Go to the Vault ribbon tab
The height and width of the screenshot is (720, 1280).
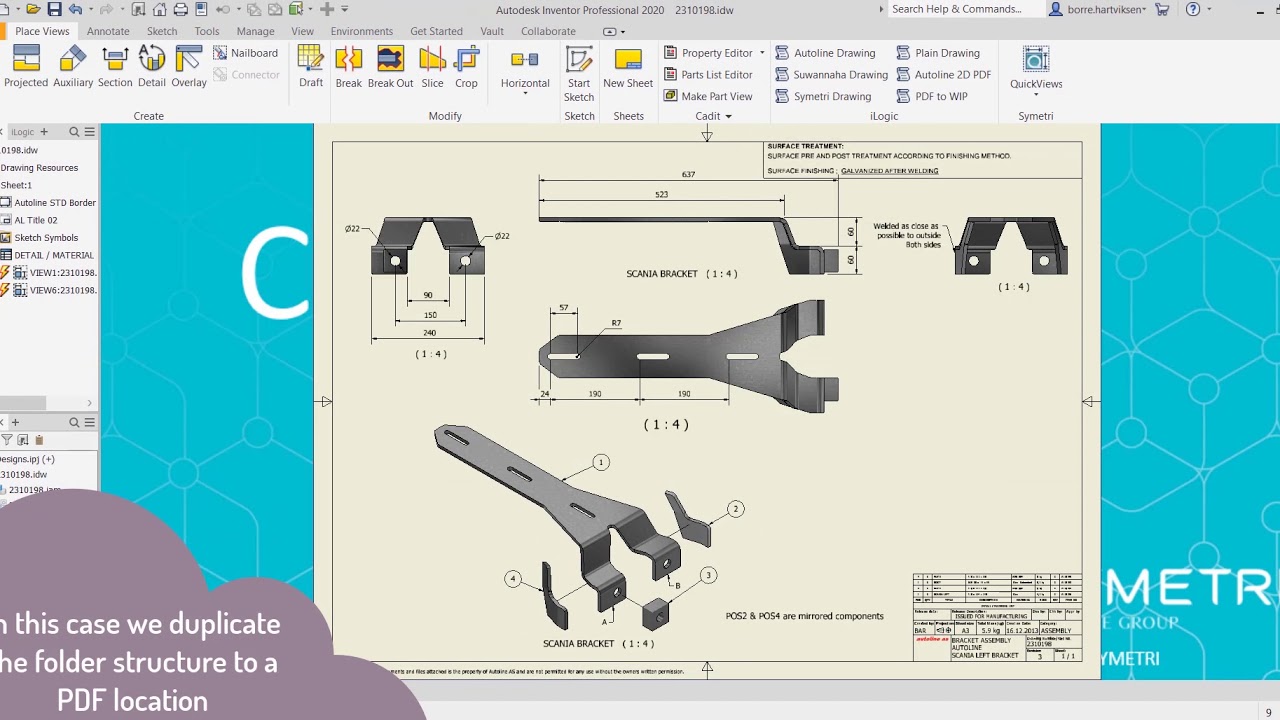click(492, 31)
